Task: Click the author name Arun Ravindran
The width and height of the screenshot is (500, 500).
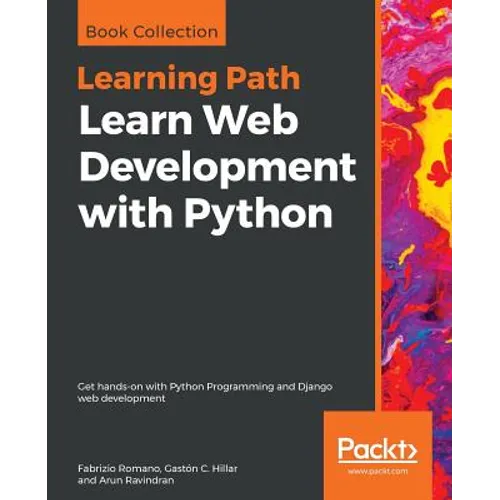Action: (136, 480)
